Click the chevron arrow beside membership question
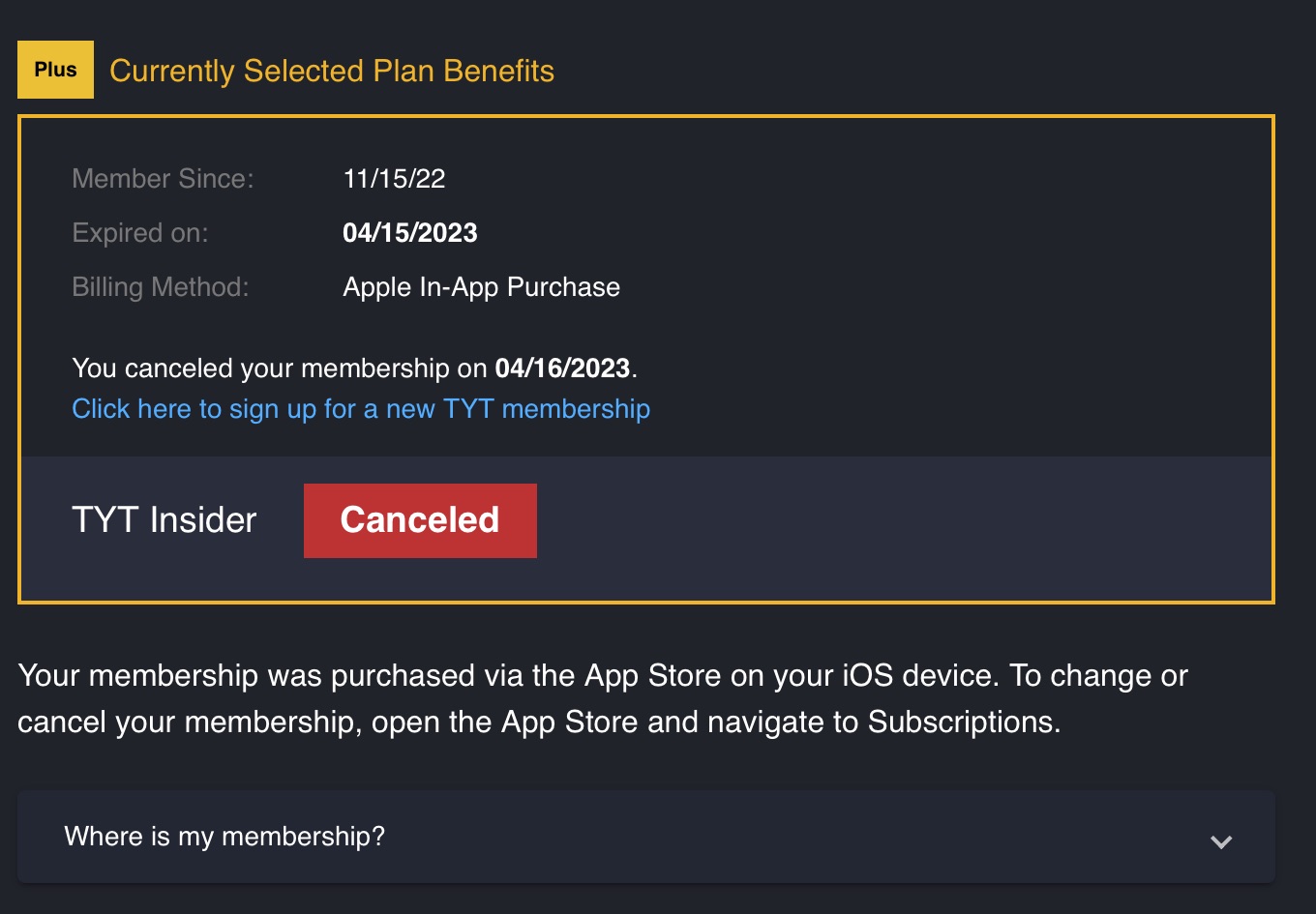The image size is (1316, 914). pyautogui.click(x=1221, y=840)
